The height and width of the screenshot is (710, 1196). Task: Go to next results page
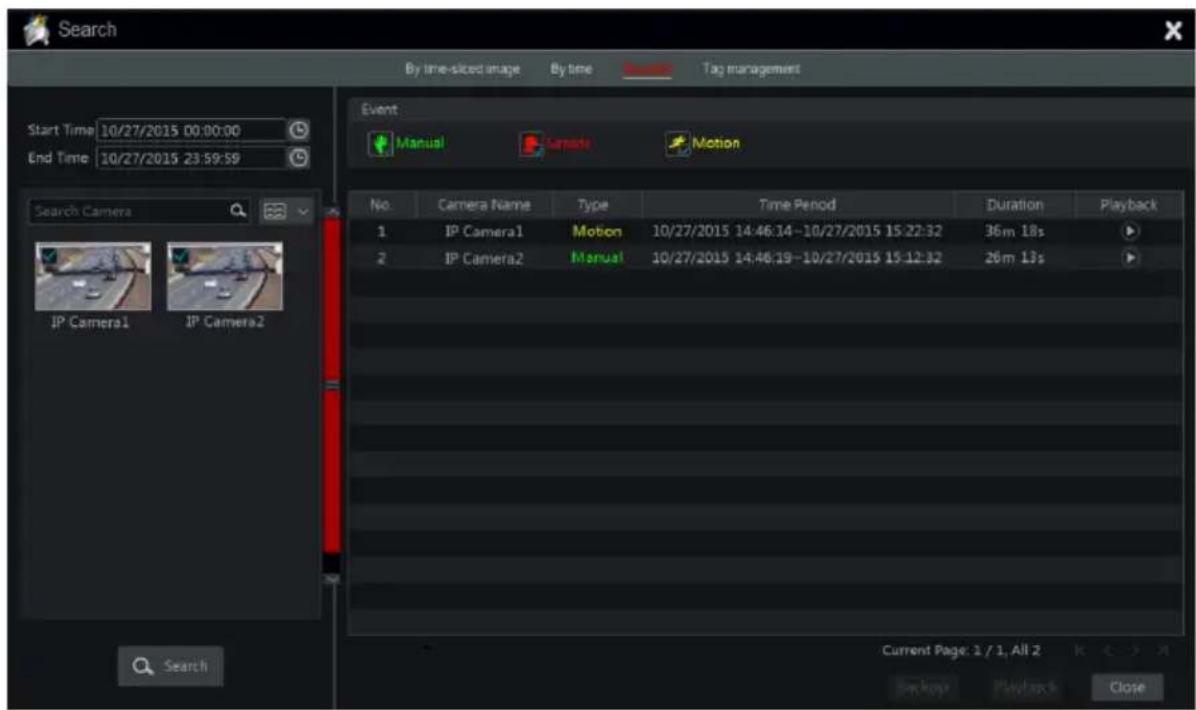(1135, 651)
